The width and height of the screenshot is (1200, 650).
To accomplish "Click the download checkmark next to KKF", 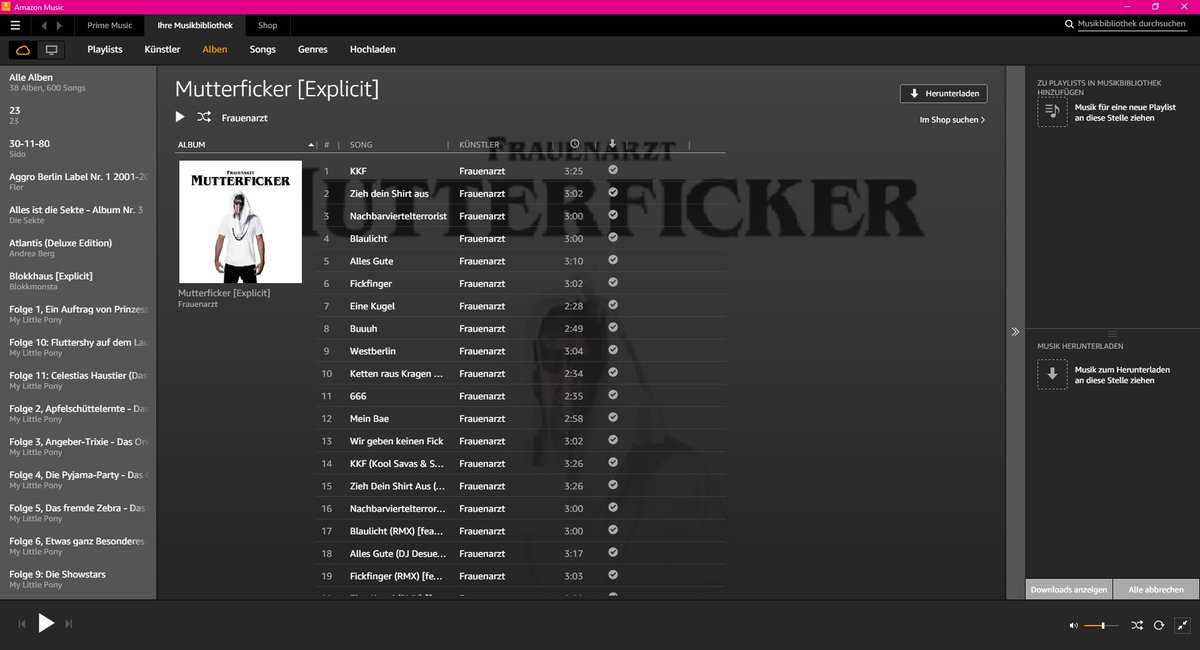I will 612,170.
